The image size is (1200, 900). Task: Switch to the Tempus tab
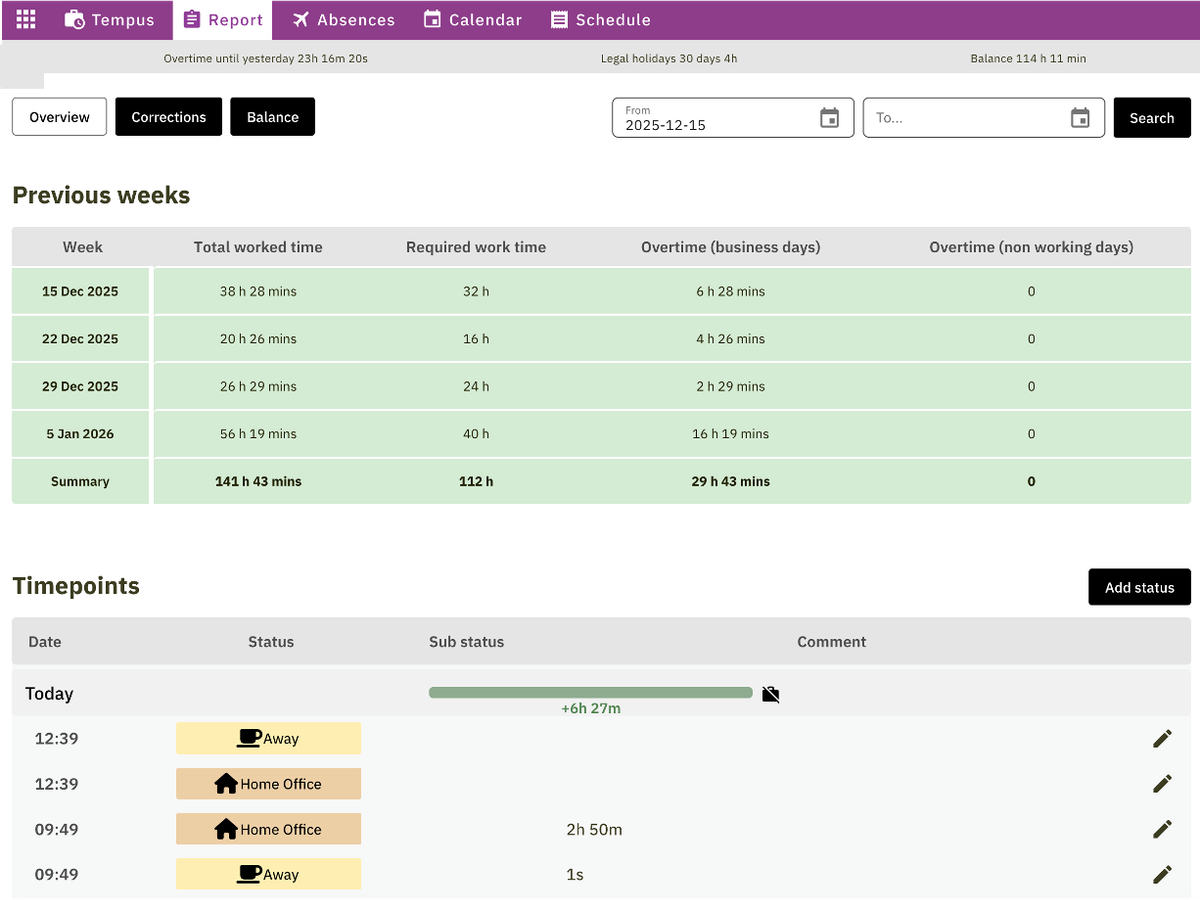coord(109,20)
